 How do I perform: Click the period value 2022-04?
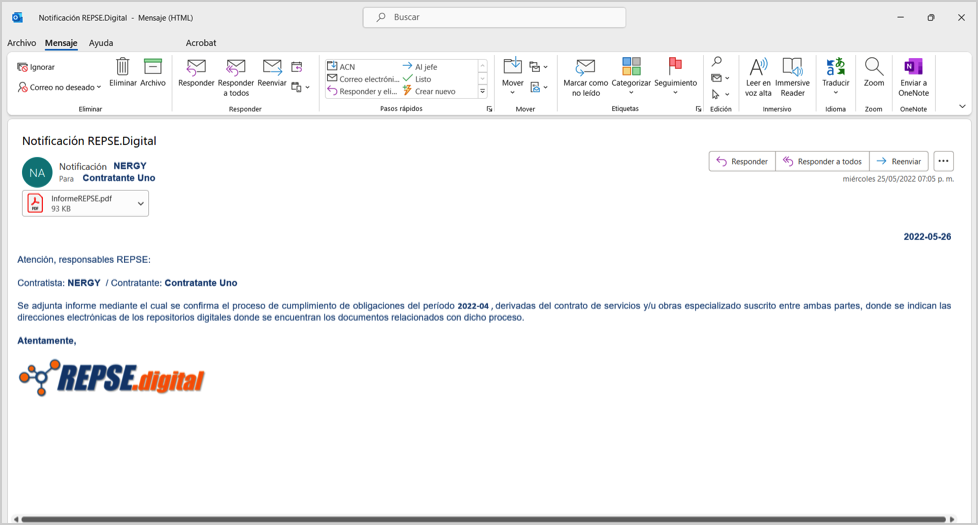pos(473,306)
